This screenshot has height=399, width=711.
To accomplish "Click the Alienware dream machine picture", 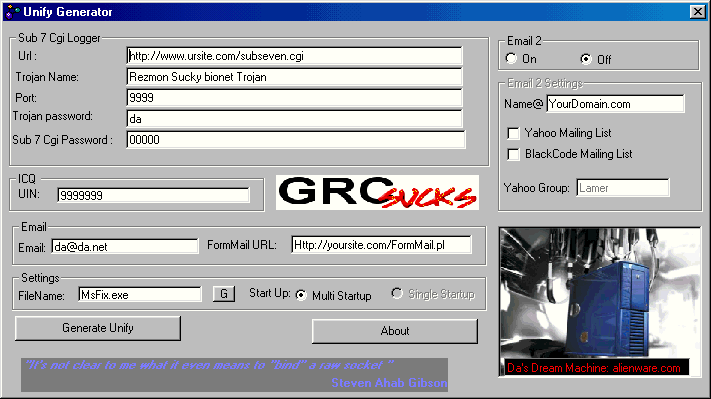I will pos(600,302).
